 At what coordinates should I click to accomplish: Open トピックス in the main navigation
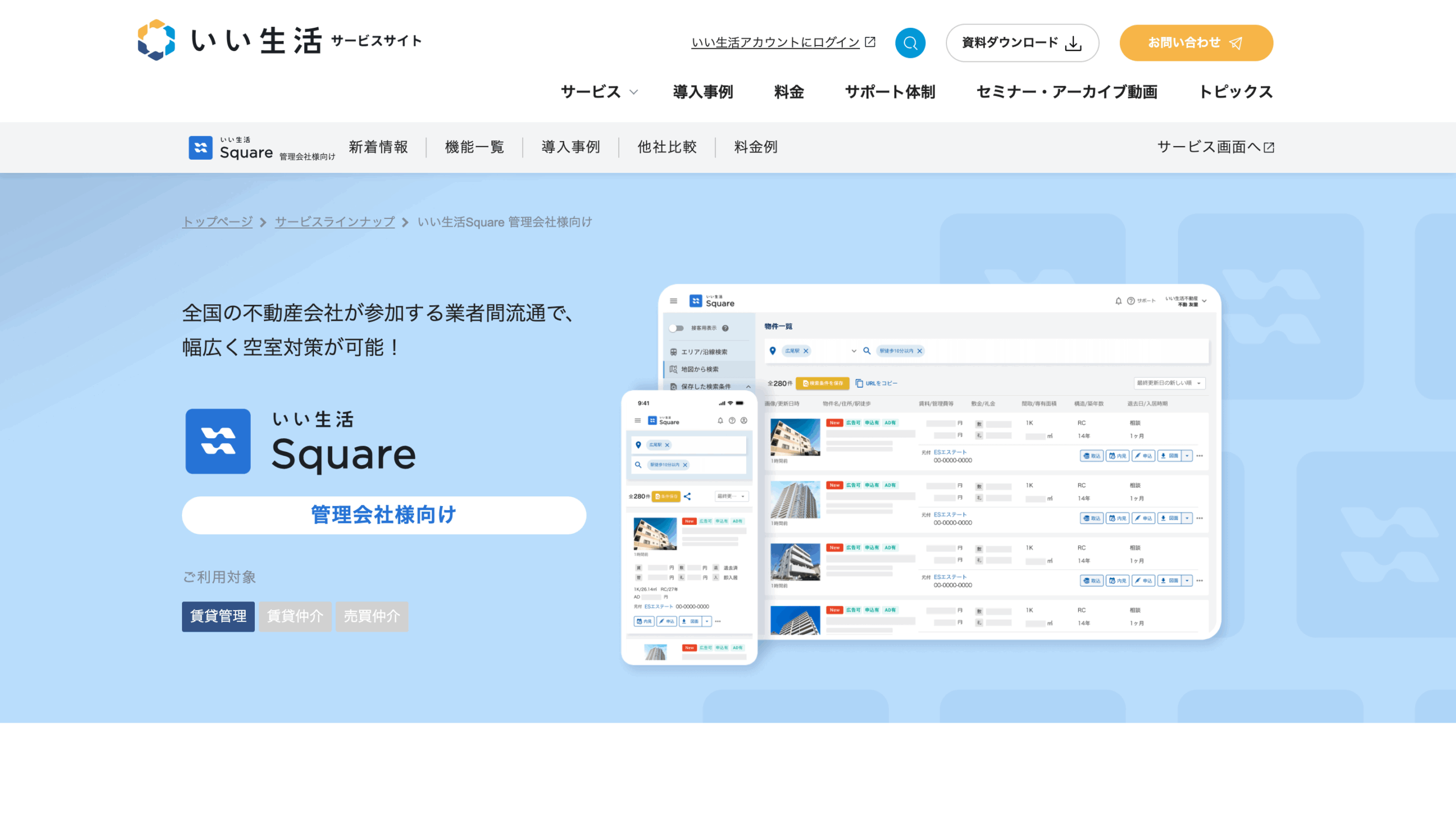(x=1236, y=92)
